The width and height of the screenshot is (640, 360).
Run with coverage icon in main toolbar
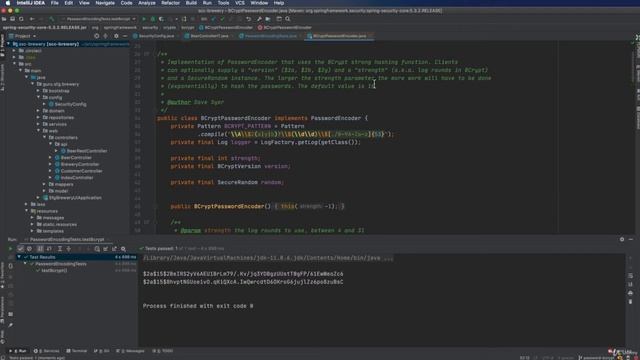161,19
